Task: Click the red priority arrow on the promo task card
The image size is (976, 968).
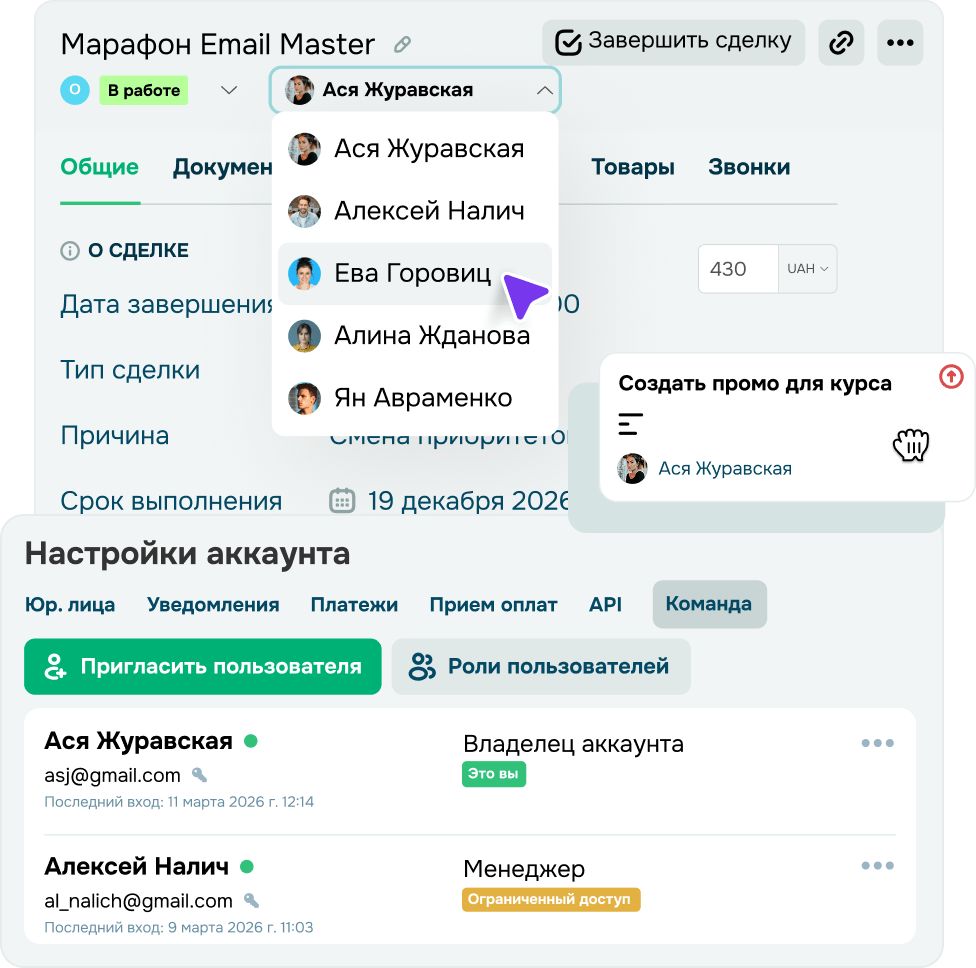Action: pos(950,378)
